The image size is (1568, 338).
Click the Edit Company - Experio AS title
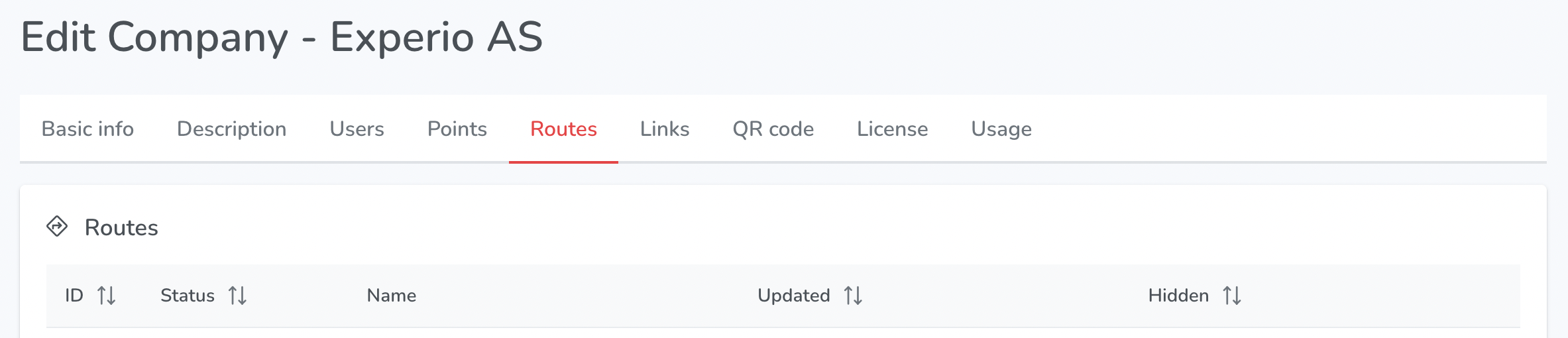coord(282,37)
